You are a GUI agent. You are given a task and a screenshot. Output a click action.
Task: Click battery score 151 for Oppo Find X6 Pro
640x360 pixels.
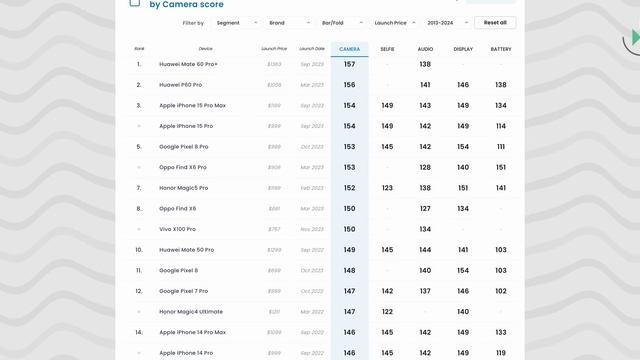click(x=501, y=167)
